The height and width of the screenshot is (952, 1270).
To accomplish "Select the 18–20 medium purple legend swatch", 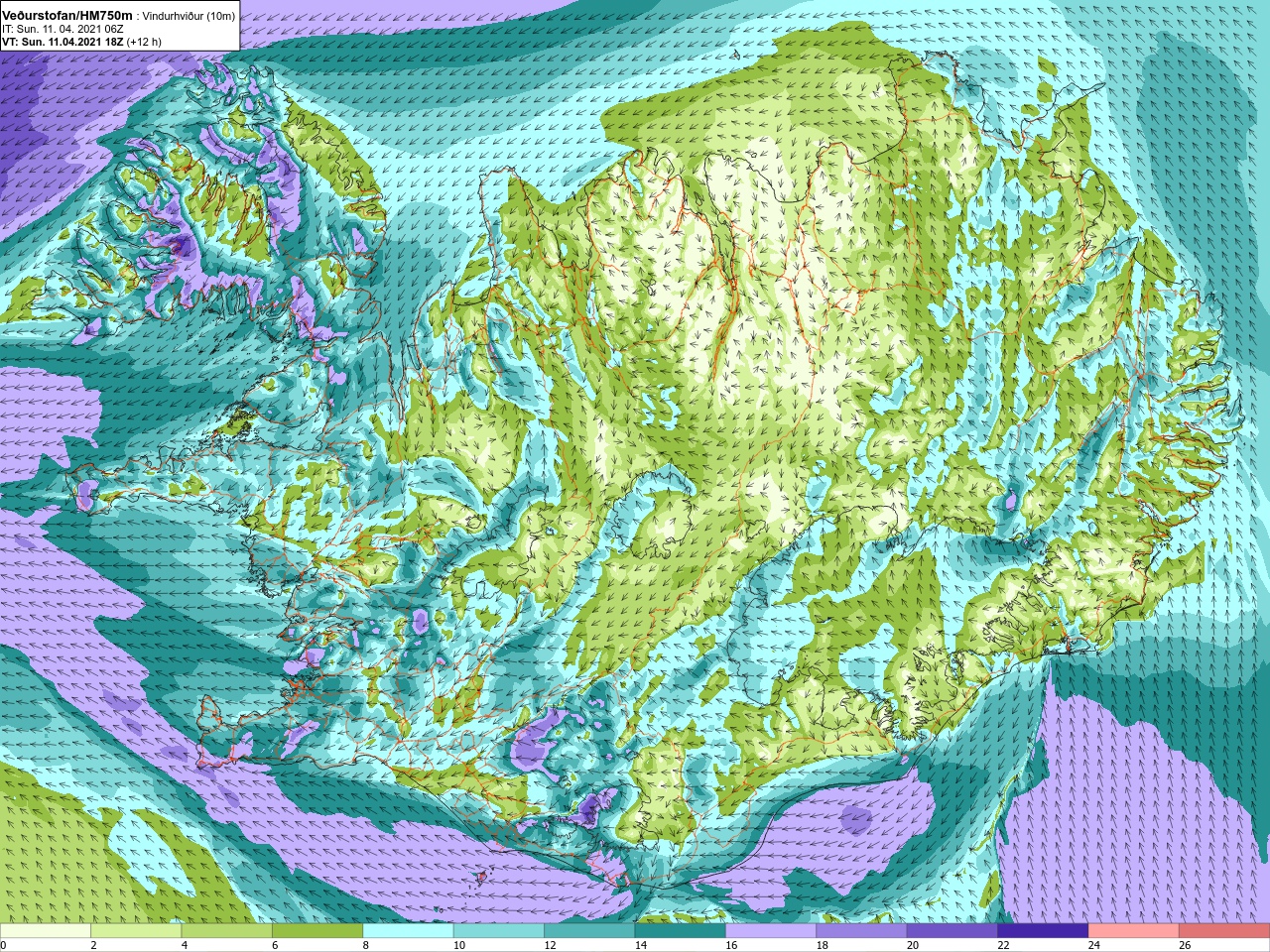I will [861, 931].
